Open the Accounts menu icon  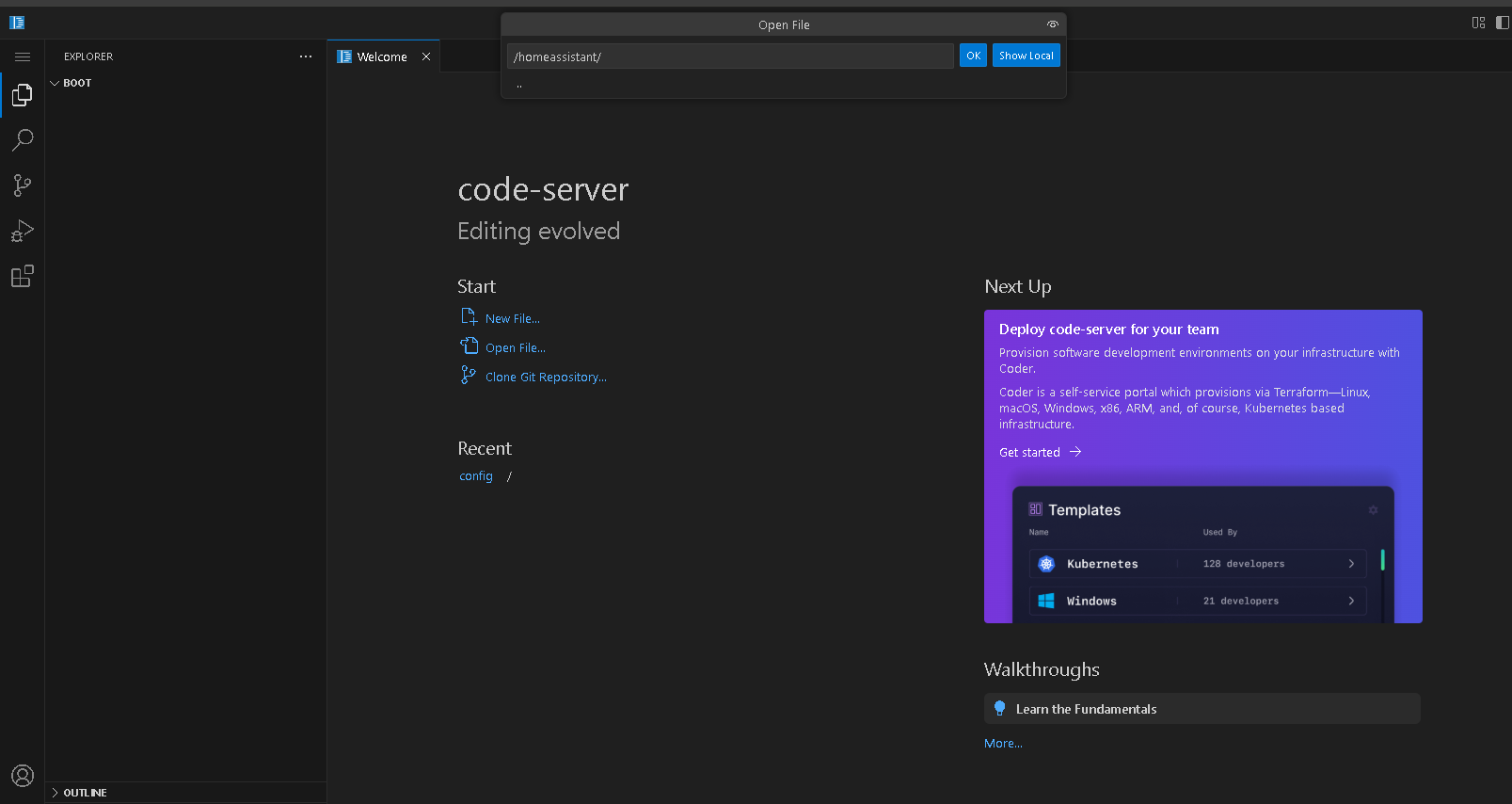pos(22,776)
